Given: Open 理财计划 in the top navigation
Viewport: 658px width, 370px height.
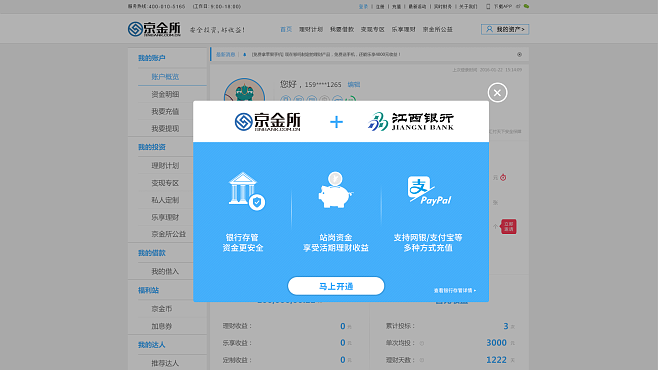Looking at the screenshot, I should pyautogui.click(x=311, y=29).
